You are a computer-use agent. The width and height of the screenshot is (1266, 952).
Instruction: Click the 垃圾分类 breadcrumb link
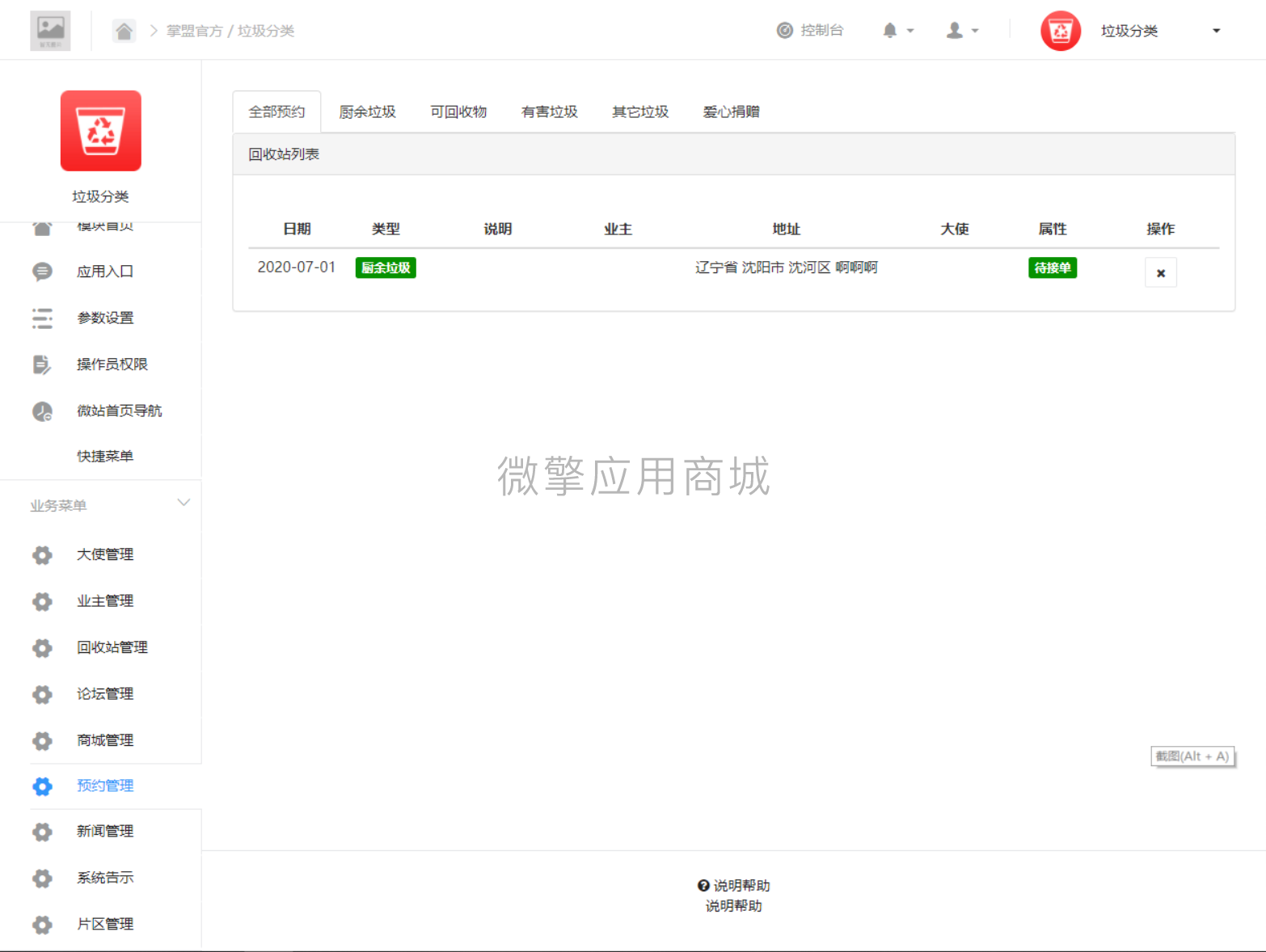pyautogui.click(x=266, y=31)
